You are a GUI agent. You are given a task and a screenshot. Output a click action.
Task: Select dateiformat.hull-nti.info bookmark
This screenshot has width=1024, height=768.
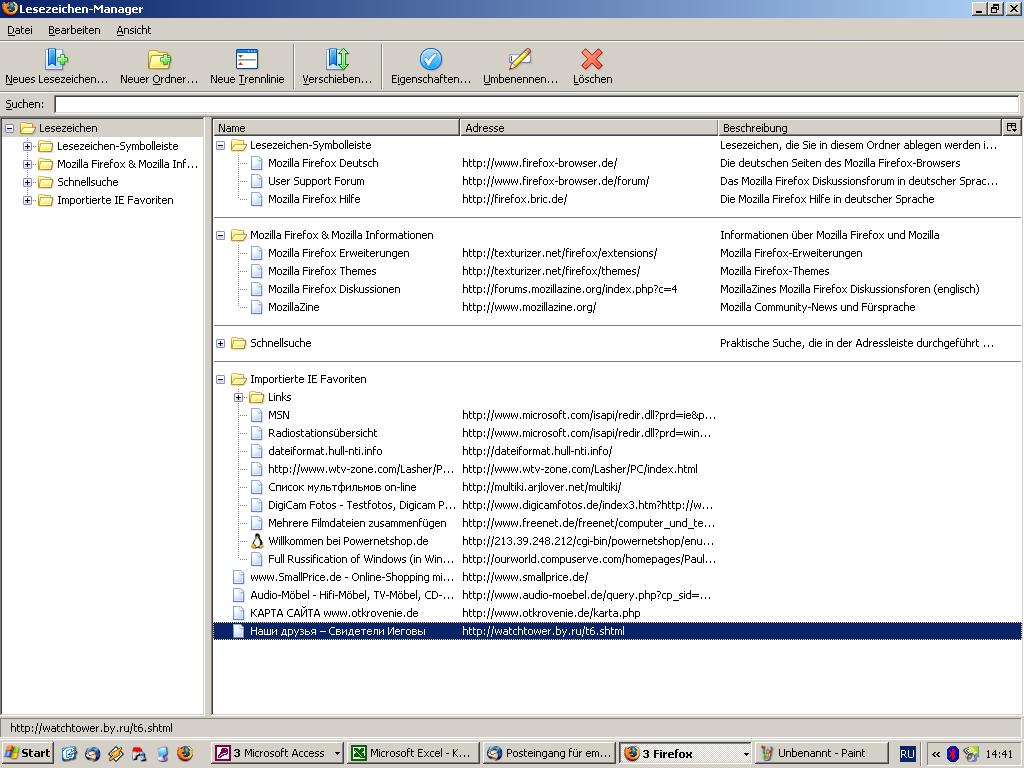pos(325,451)
